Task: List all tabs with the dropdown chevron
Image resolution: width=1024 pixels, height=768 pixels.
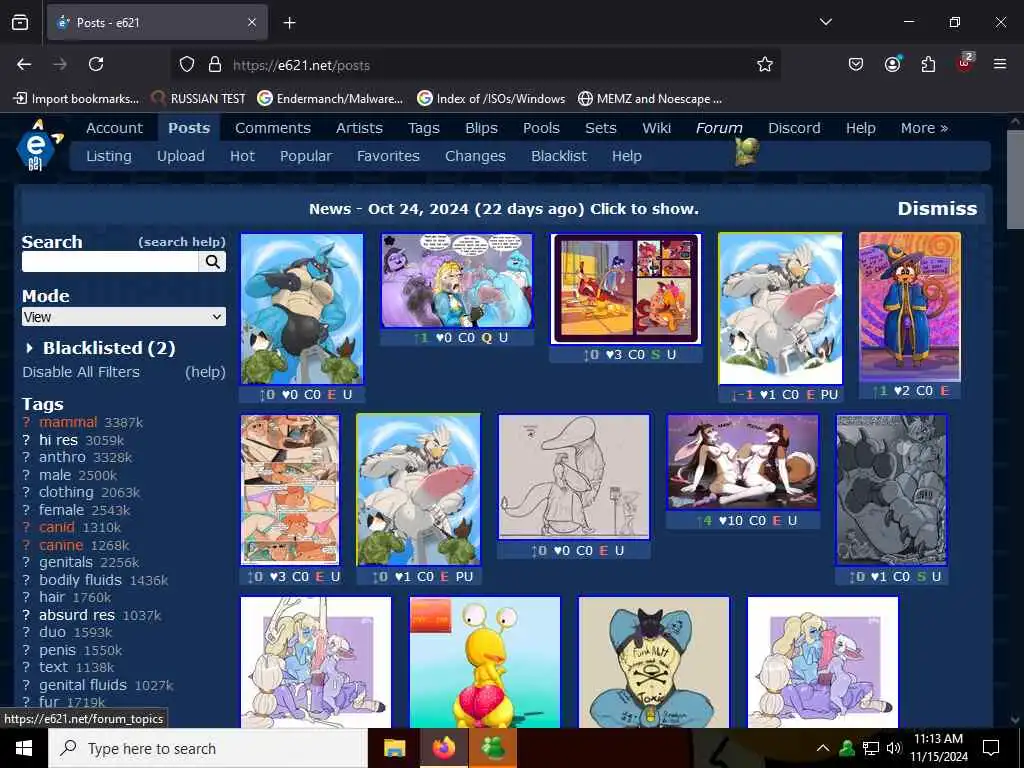Action: point(825,22)
